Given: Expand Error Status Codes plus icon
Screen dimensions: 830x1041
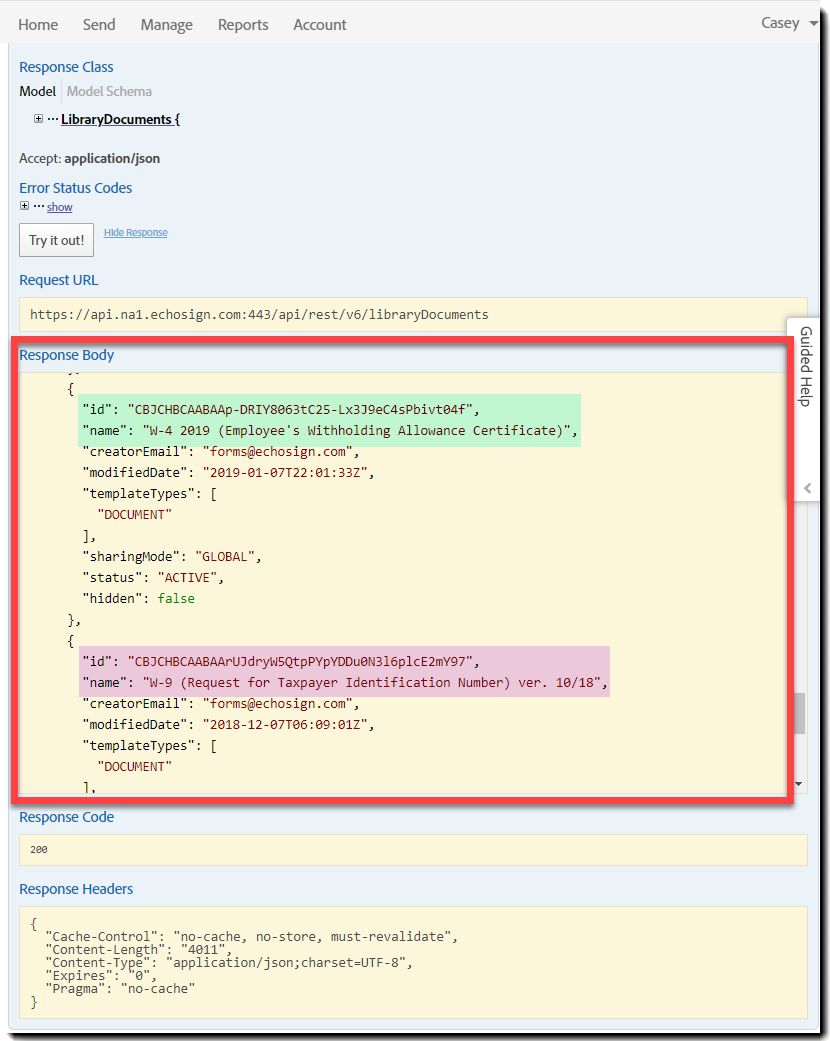Looking at the screenshot, I should [x=25, y=206].
